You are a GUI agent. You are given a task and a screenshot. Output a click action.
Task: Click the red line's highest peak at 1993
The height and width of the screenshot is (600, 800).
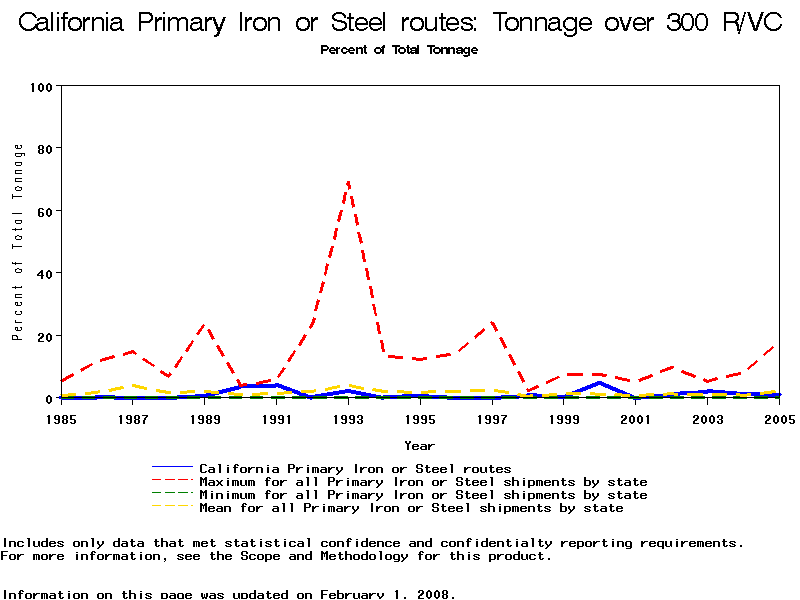348,182
